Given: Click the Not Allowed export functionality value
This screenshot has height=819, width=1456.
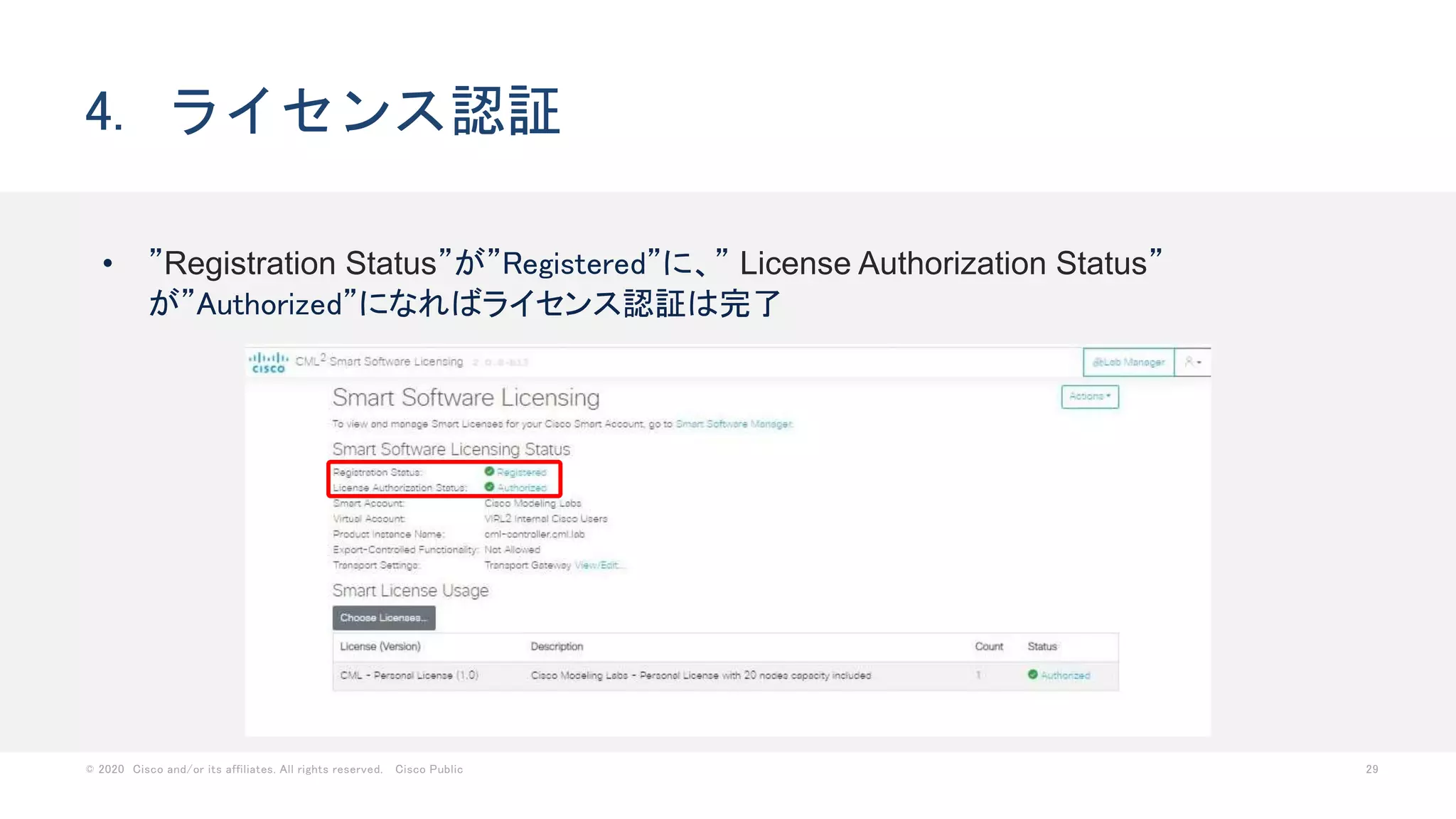Looking at the screenshot, I should click(512, 550).
